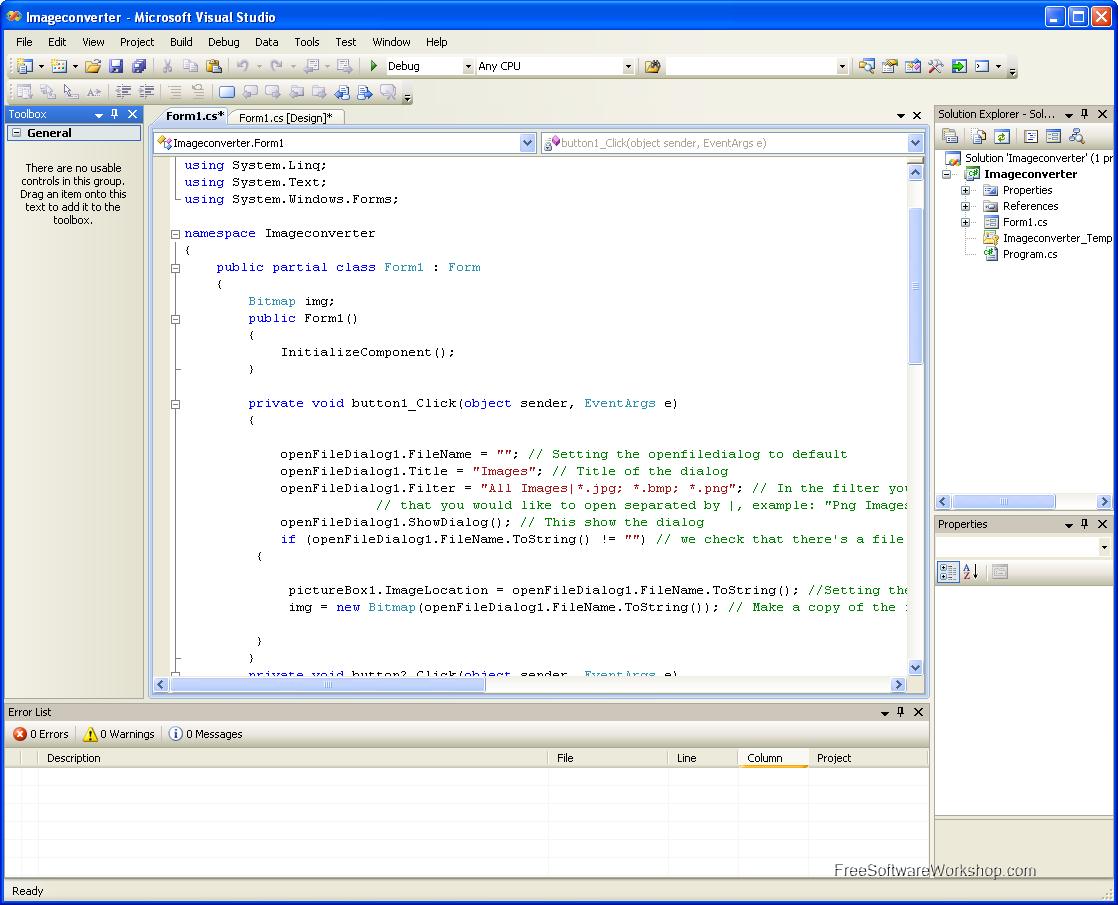This screenshot has height=905, width=1118.
Task: Open the button1_Click member dropdown
Action: [x=916, y=143]
